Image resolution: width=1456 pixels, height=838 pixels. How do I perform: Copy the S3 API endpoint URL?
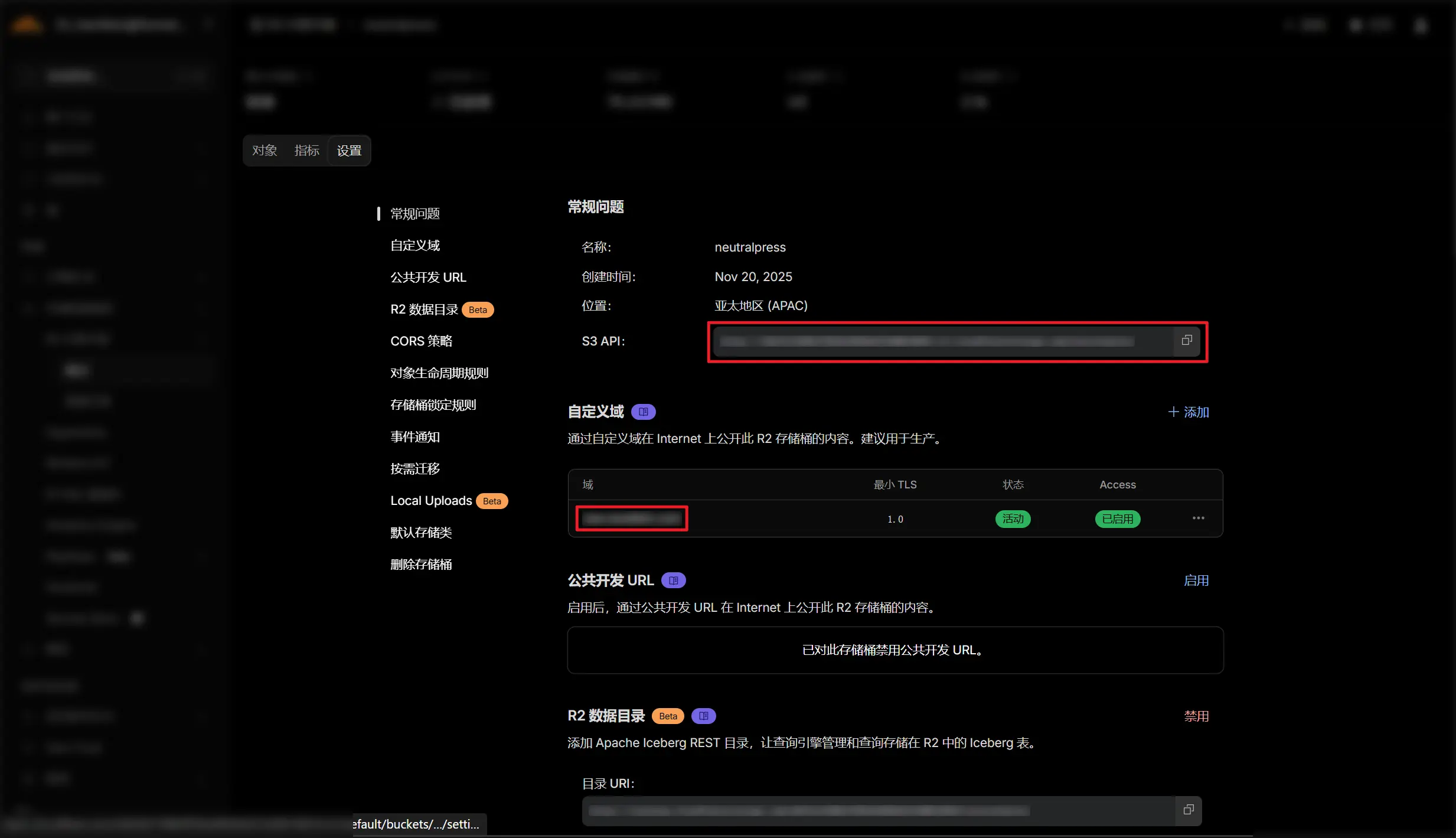[x=1187, y=341]
